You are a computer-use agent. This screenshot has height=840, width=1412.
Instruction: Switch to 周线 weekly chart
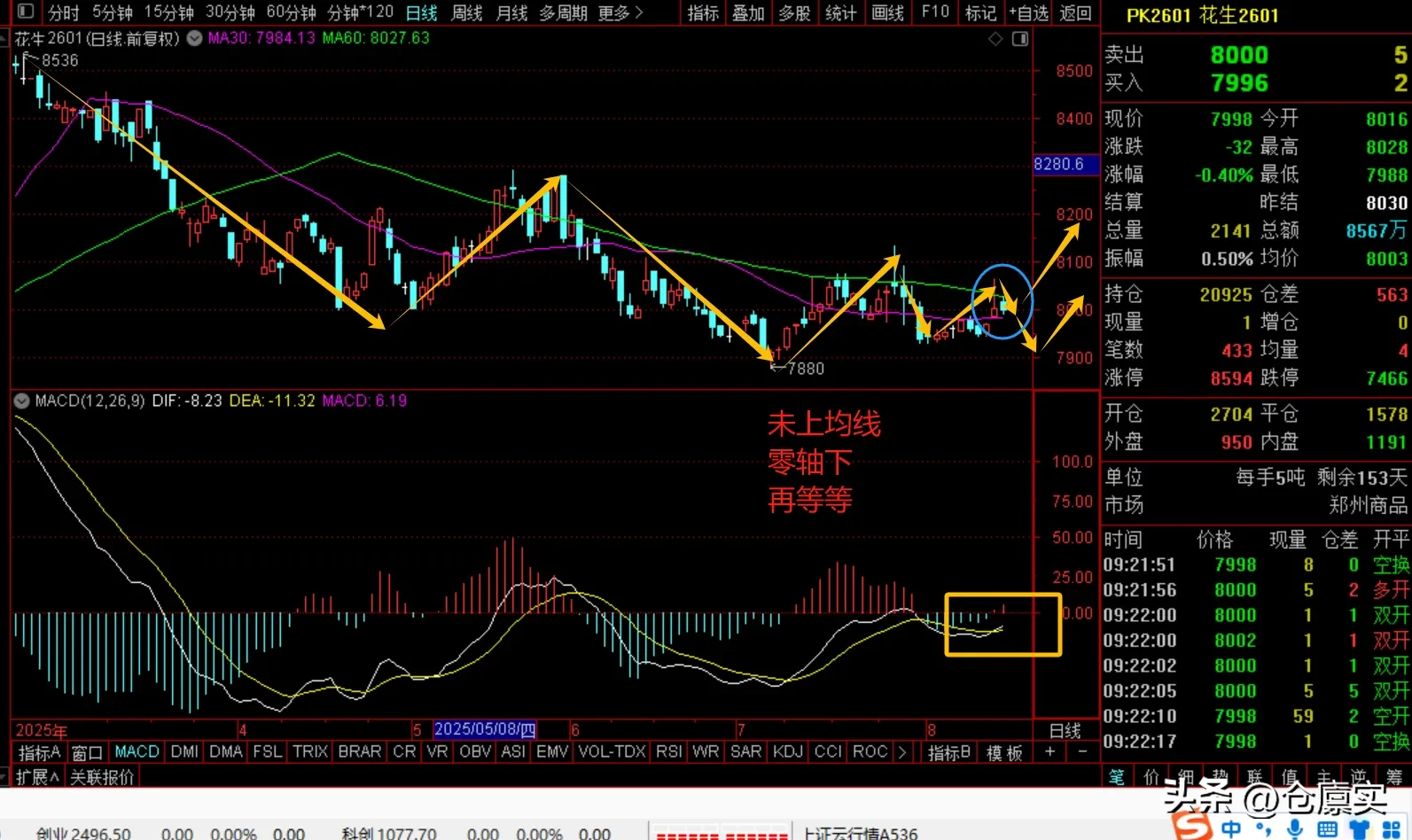click(466, 12)
